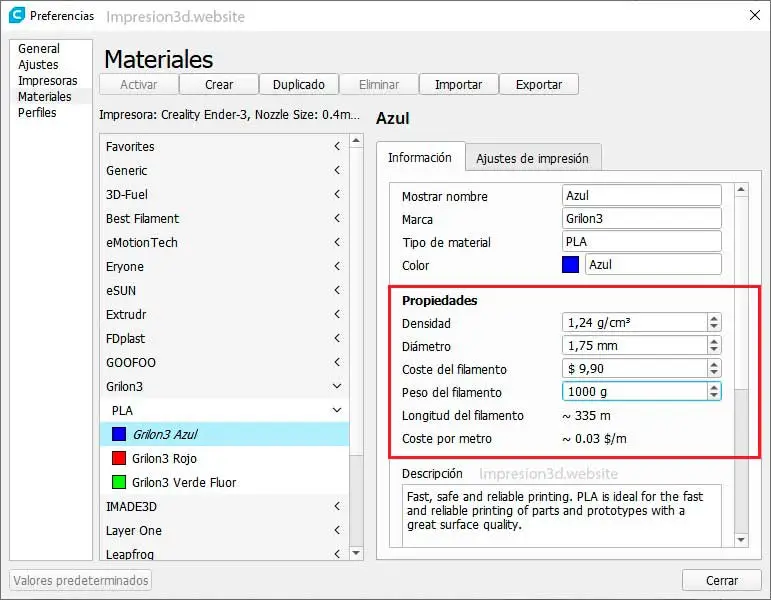Click the Información panel scroll up arrow
The image size is (771, 600).
(741, 189)
